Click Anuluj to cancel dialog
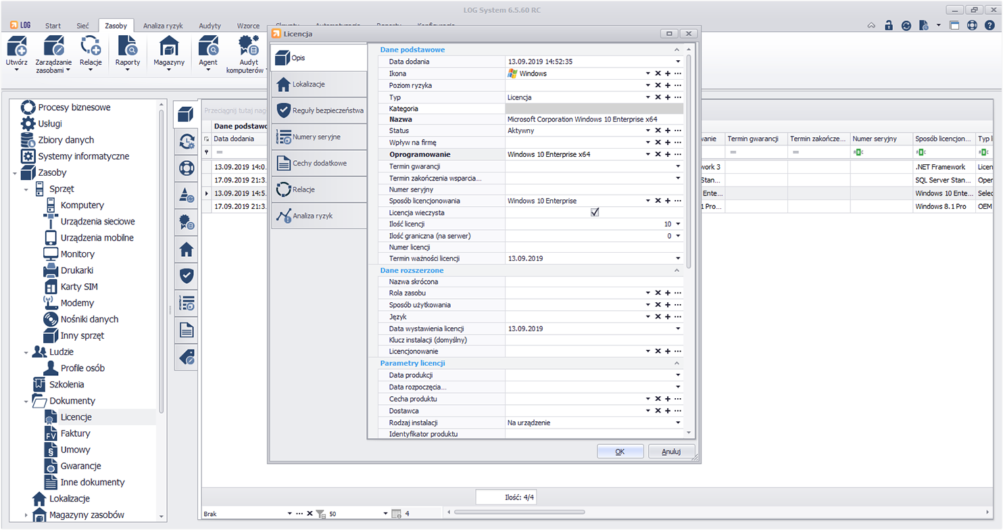 coord(671,451)
